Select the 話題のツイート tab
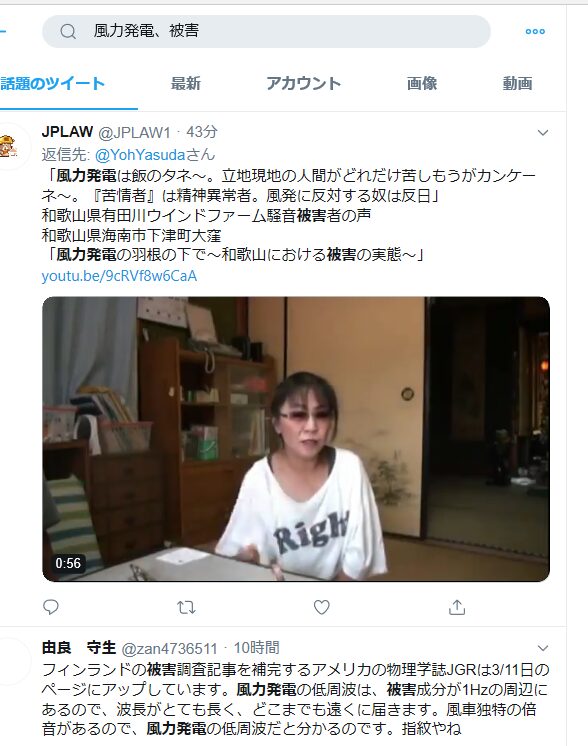Image resolution: width=588 pixels, height=746 pixels. coord(52,84)
